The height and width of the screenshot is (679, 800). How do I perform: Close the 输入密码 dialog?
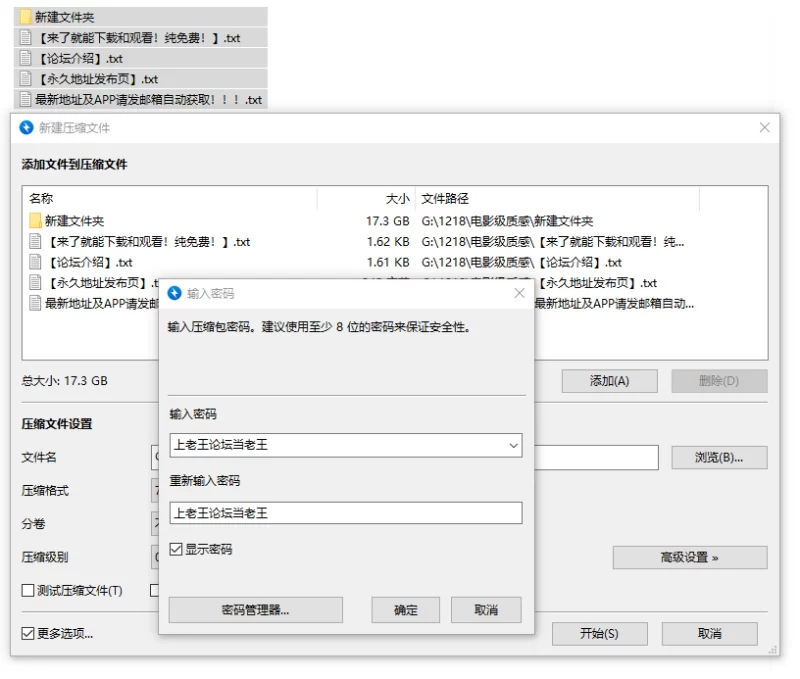tap(519, 293)
